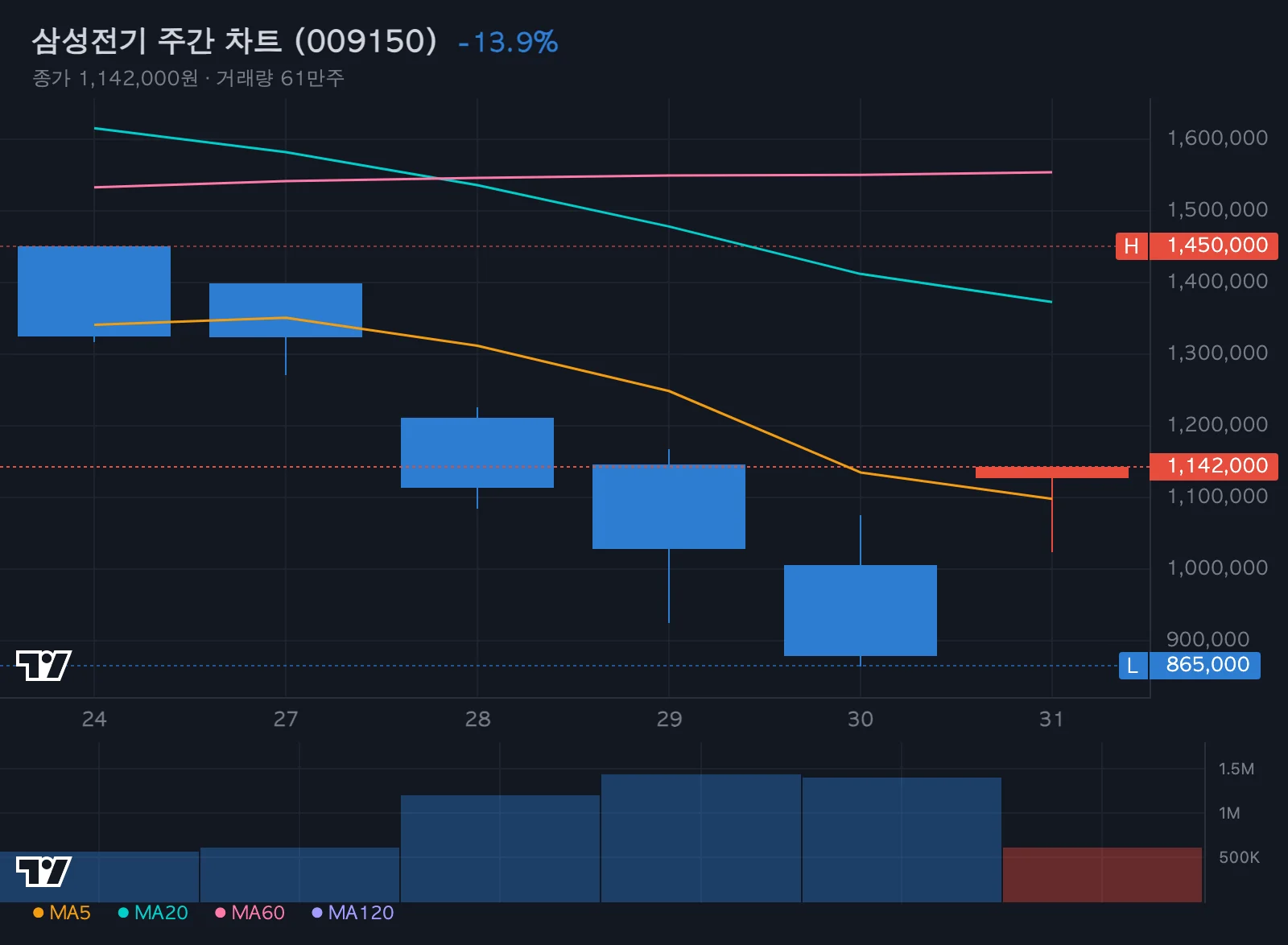Click the date label 28 on the axis
This screenshot has width=1288, height=945.
point(477,719)
